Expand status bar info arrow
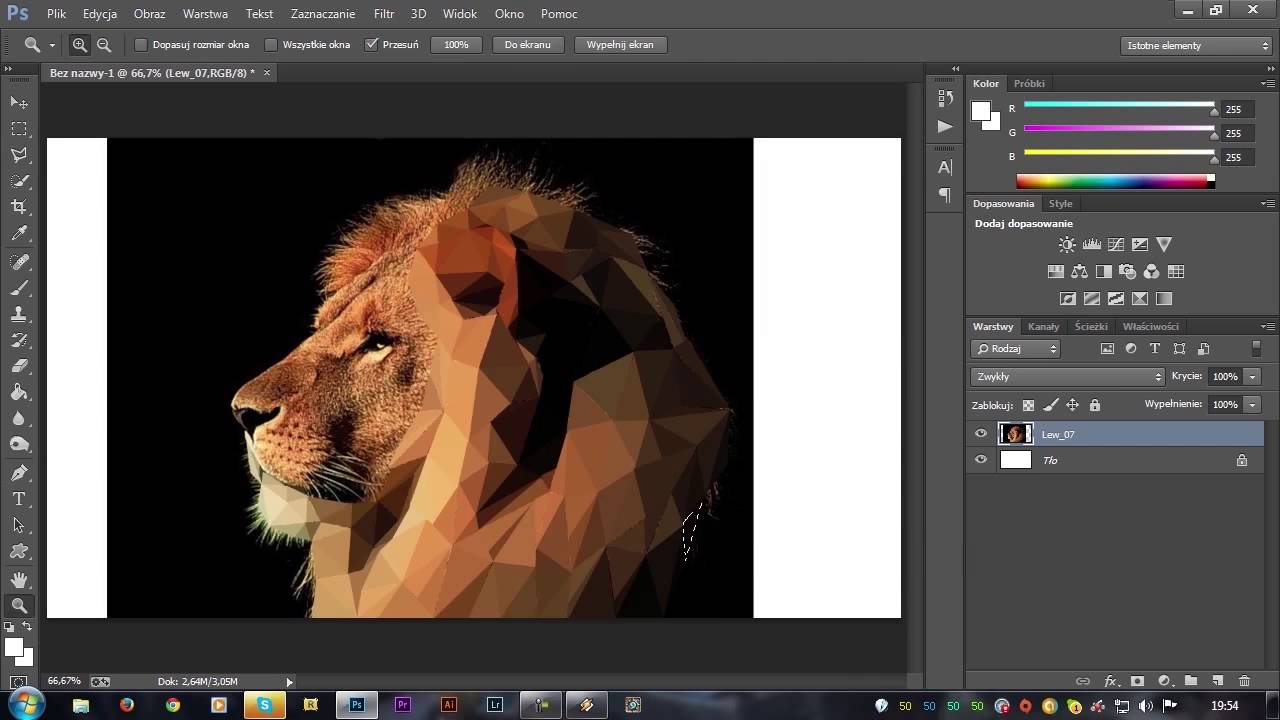The image size is (1280, 720). pos(290,682)
